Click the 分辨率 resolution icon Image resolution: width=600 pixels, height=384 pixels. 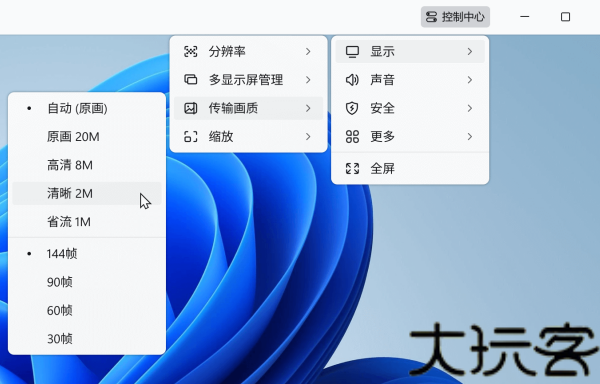[x=191, y=51]
